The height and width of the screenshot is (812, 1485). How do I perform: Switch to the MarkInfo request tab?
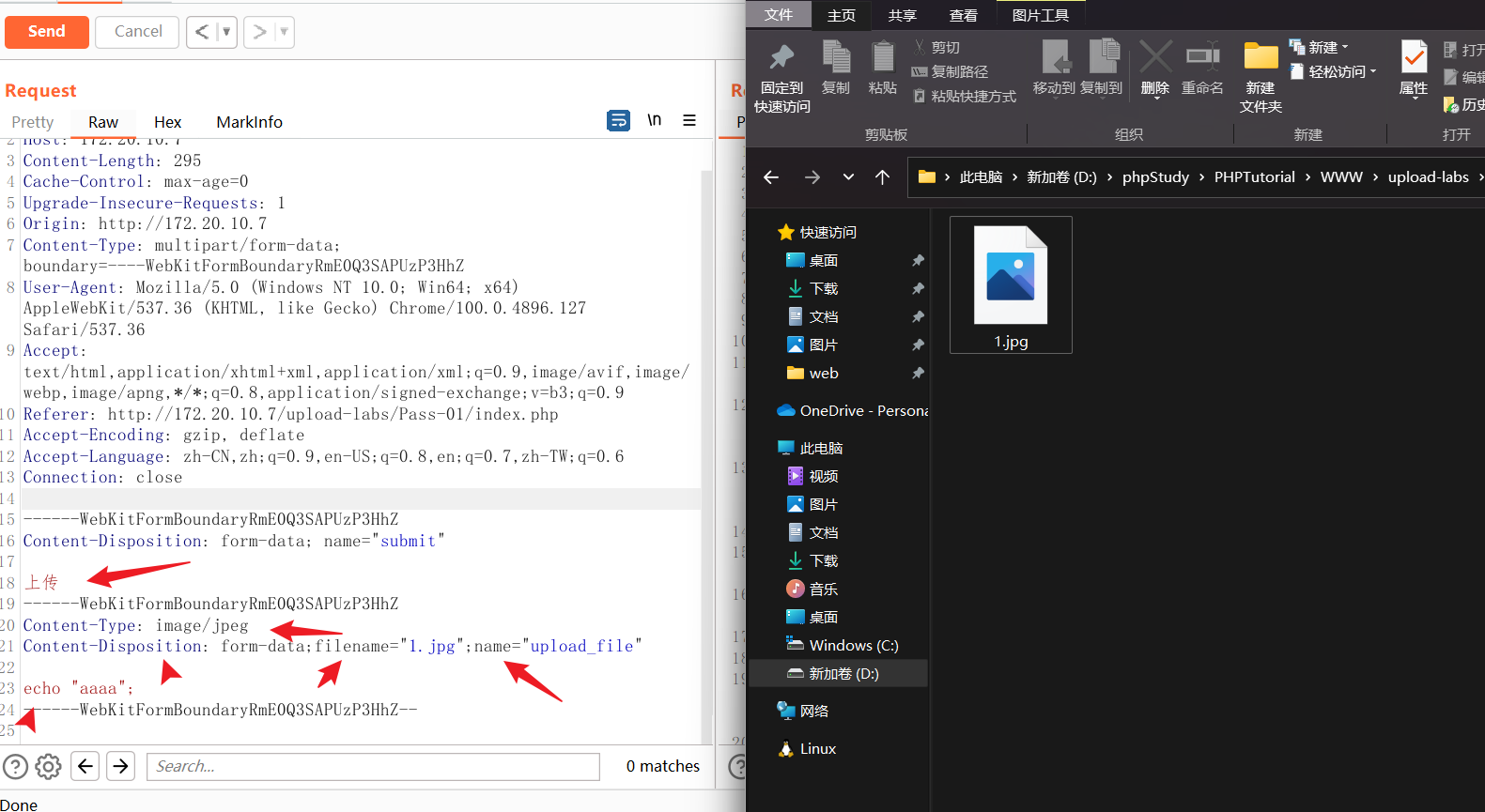click(x=249, y=122)
